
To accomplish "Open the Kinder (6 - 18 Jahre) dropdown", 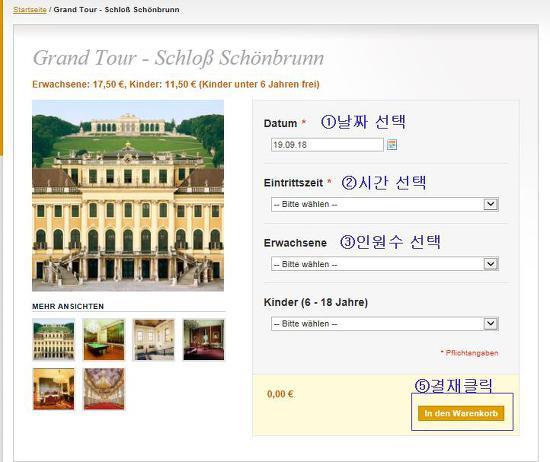I will [384, 323].
